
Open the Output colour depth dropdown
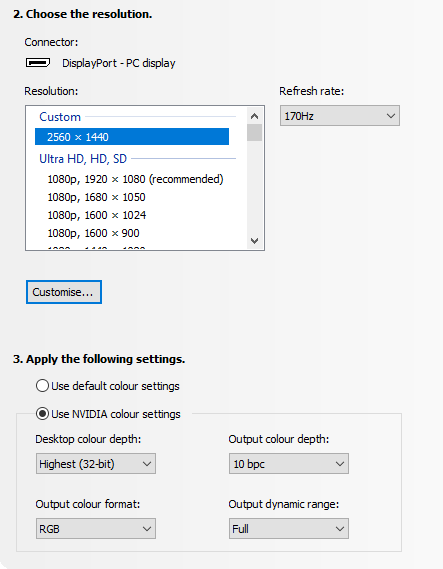click(289, 463)
